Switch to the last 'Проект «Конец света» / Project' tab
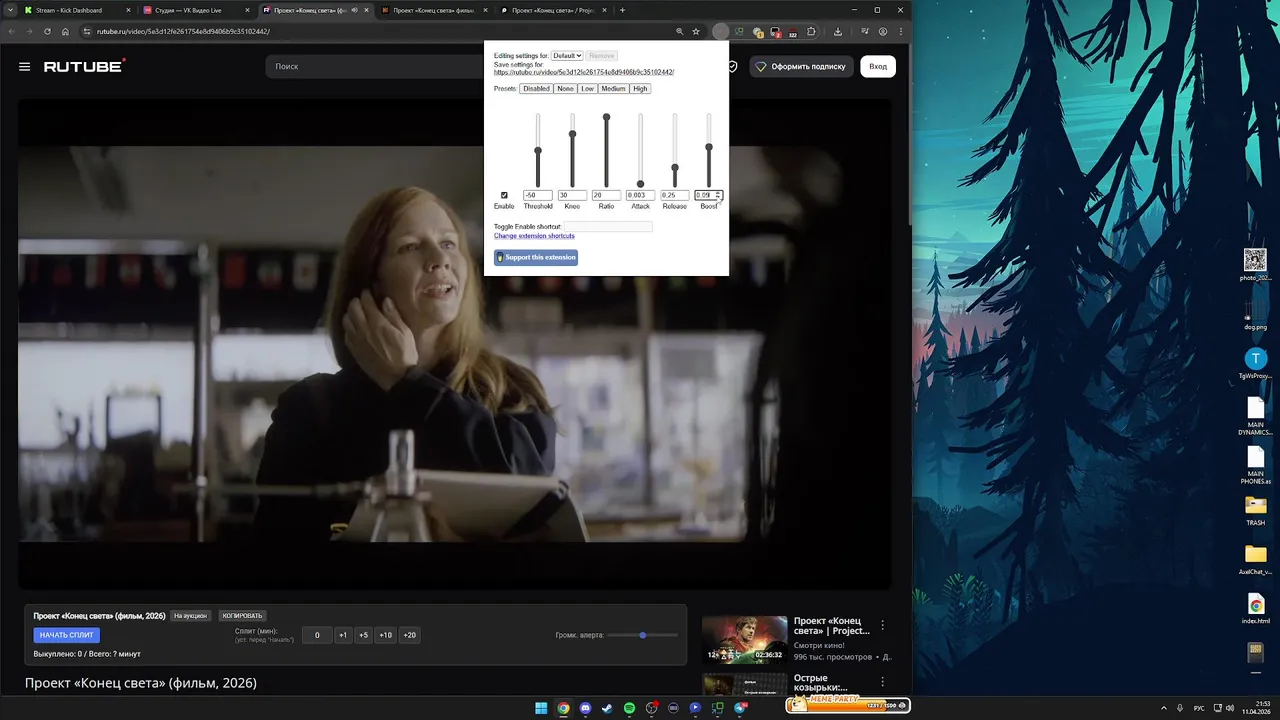The height and width of the screenshot is (720, 1280). click(552, 10)
